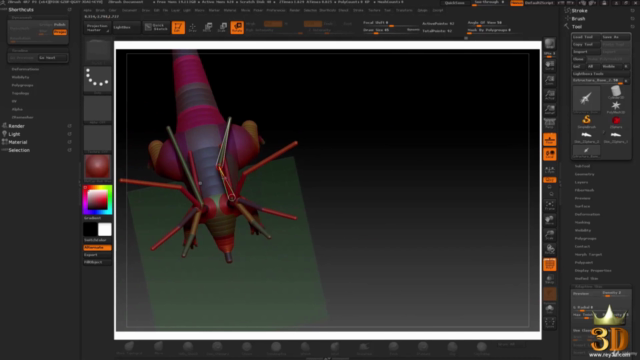
Task: Open the Alpha menu in menu bar
Action: coord(87,10)
